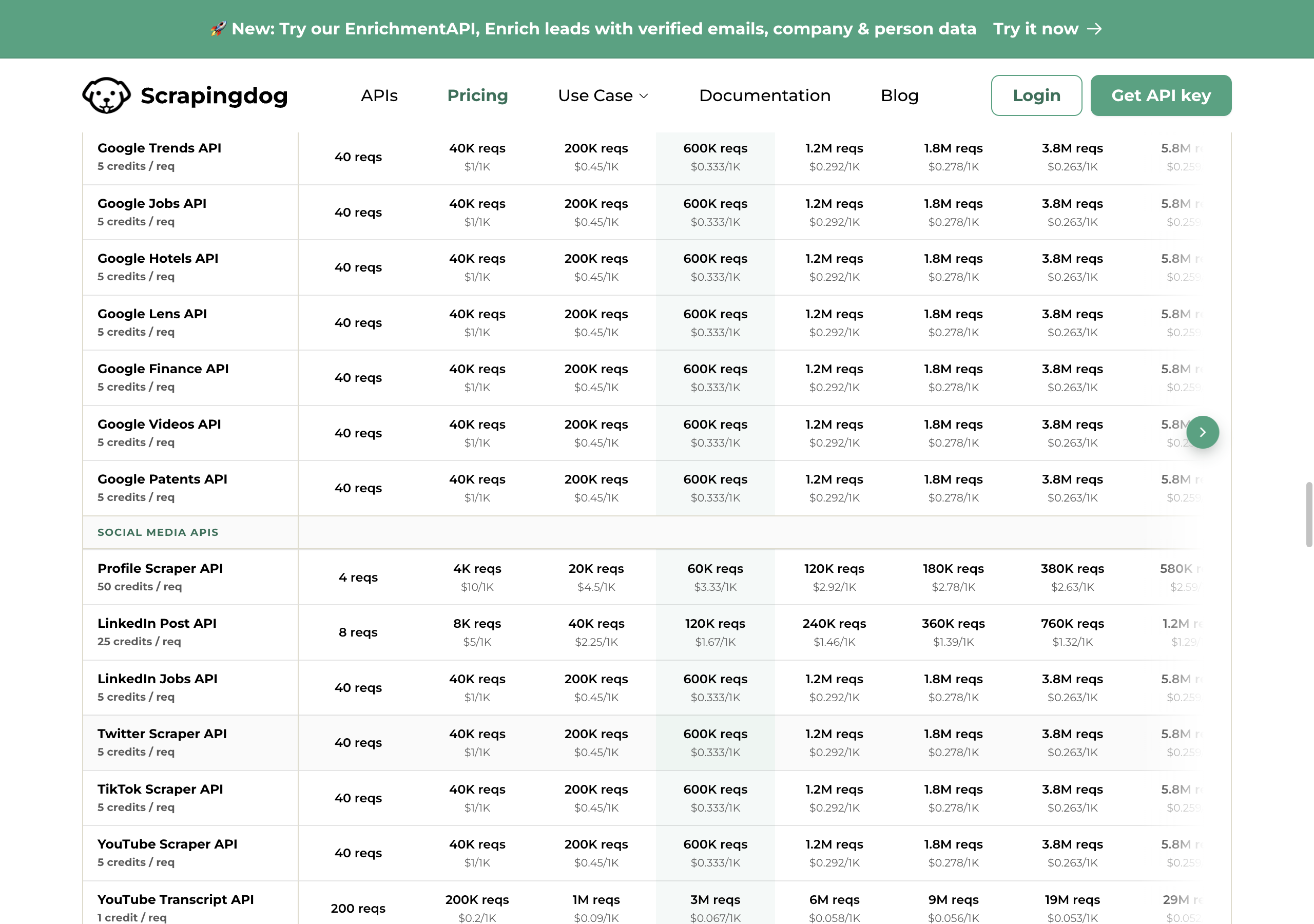Expand the Use Case dropdown menu
1314x924 pixels.
(x=603, y=95)
